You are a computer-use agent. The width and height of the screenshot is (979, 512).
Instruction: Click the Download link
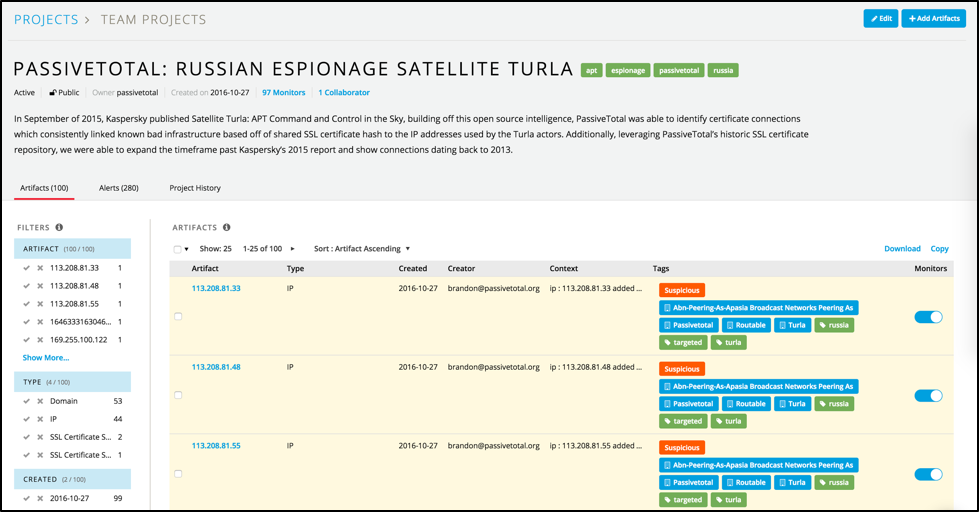pyautogui.click(x=902, y=249)
